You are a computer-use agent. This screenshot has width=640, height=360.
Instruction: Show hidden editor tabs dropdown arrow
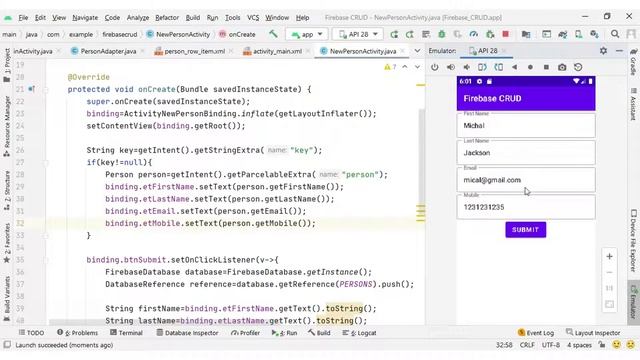[x=417, y=51]
